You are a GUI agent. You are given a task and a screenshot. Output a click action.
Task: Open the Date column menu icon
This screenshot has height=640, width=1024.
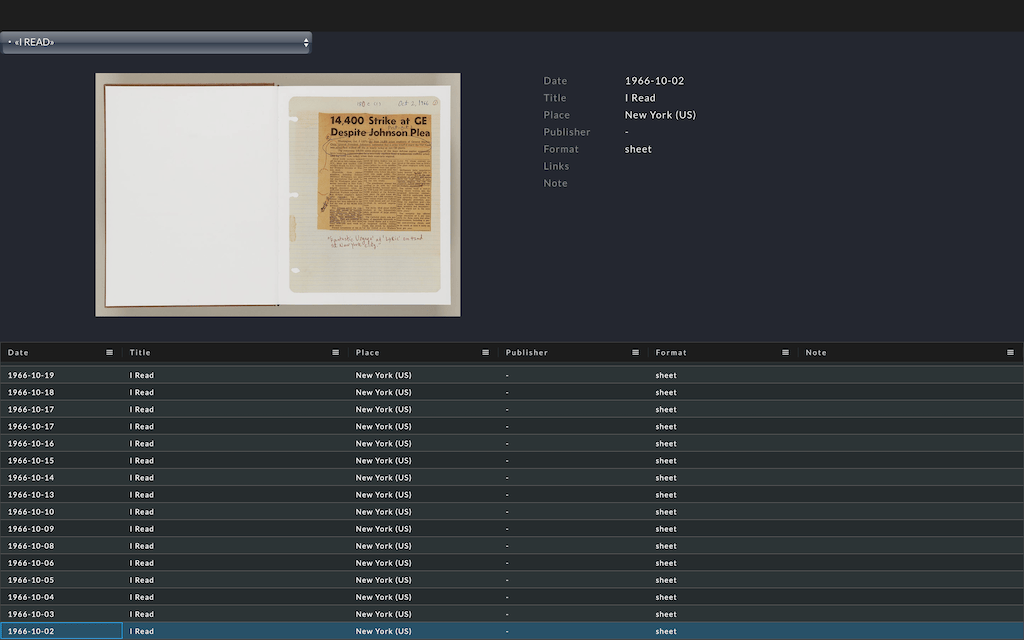pyautogui.click(x=110, y=352)
